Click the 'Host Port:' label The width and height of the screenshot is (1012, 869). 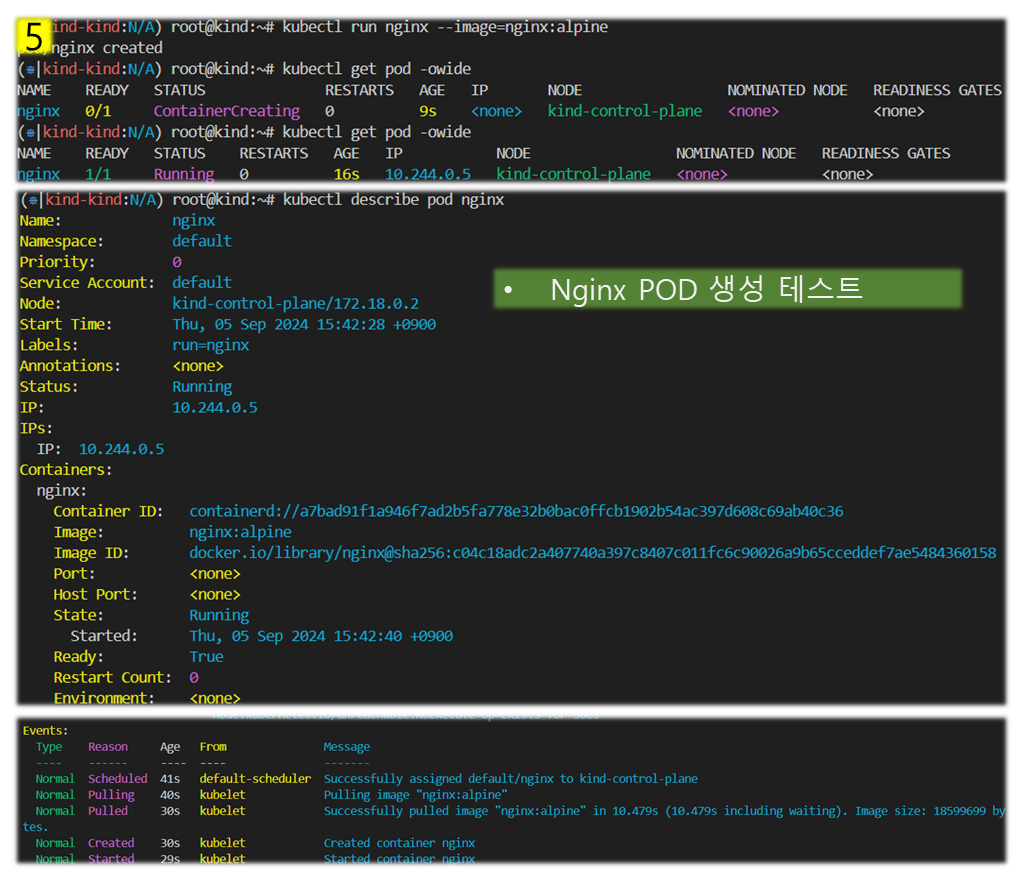coord(96,594)
